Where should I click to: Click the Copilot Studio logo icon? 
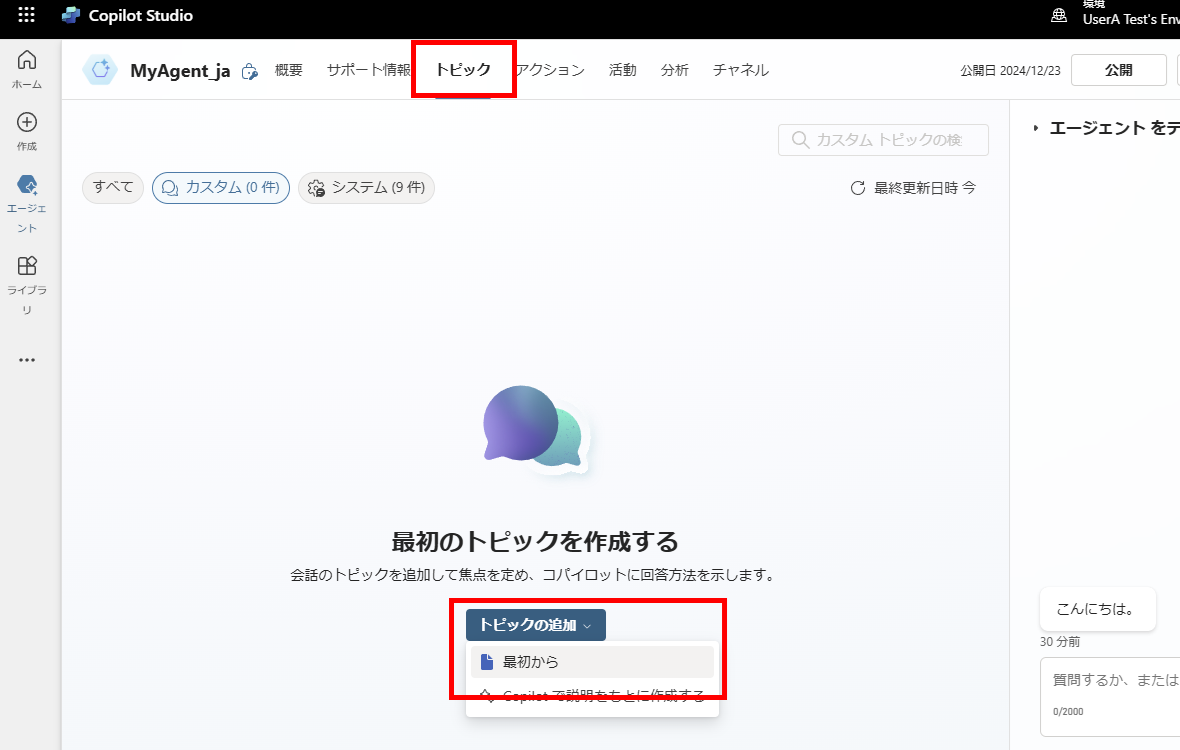pyautogui.click(x=70, y=15)
